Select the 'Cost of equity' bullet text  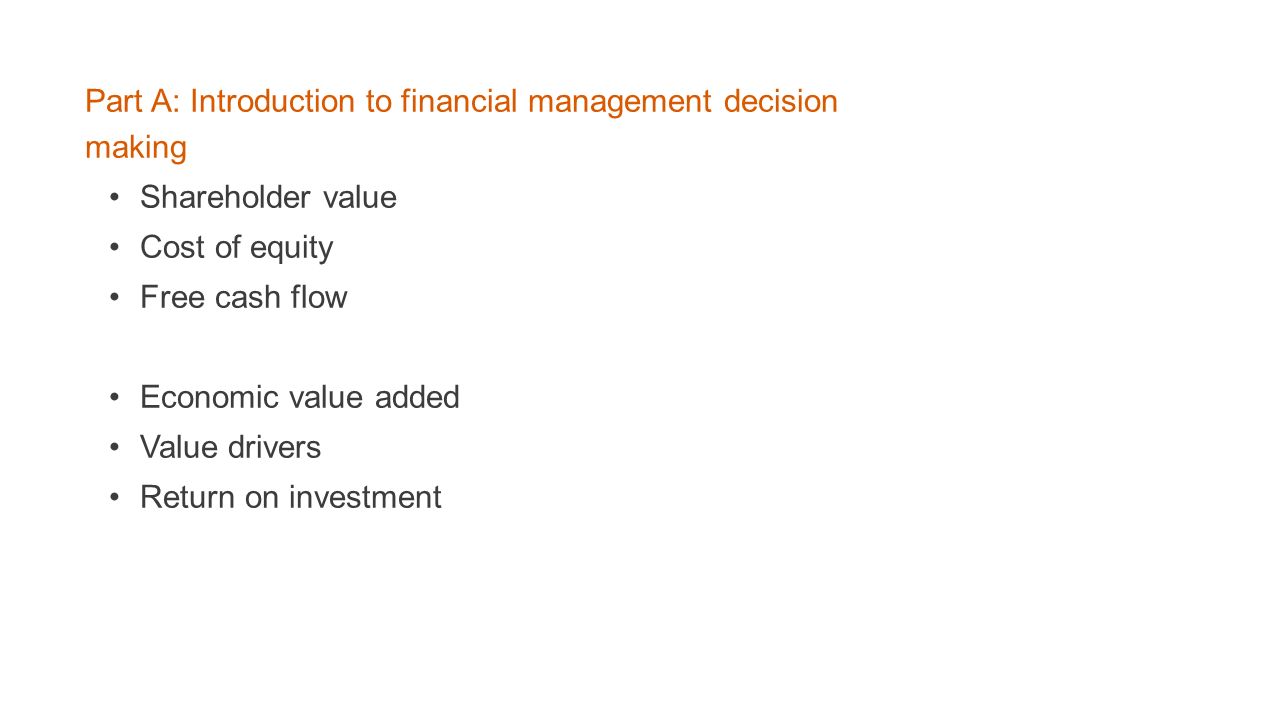[236, 248]
